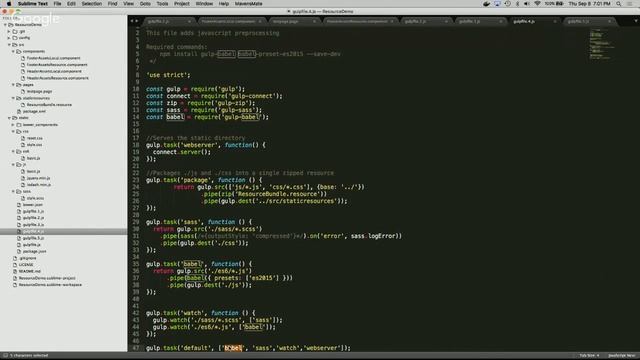This screenshot has height=360, width=640.
Task: Open FooterAssetsResource.component in sidebar
Action: (x=57, y=64)
